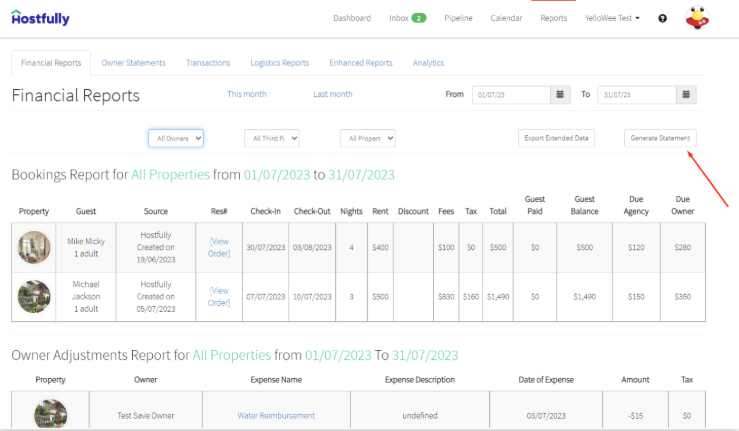Select the Mike Micky guest cell
The width and height of the screenshot is (739, 431).
click(x=86, y=248)
